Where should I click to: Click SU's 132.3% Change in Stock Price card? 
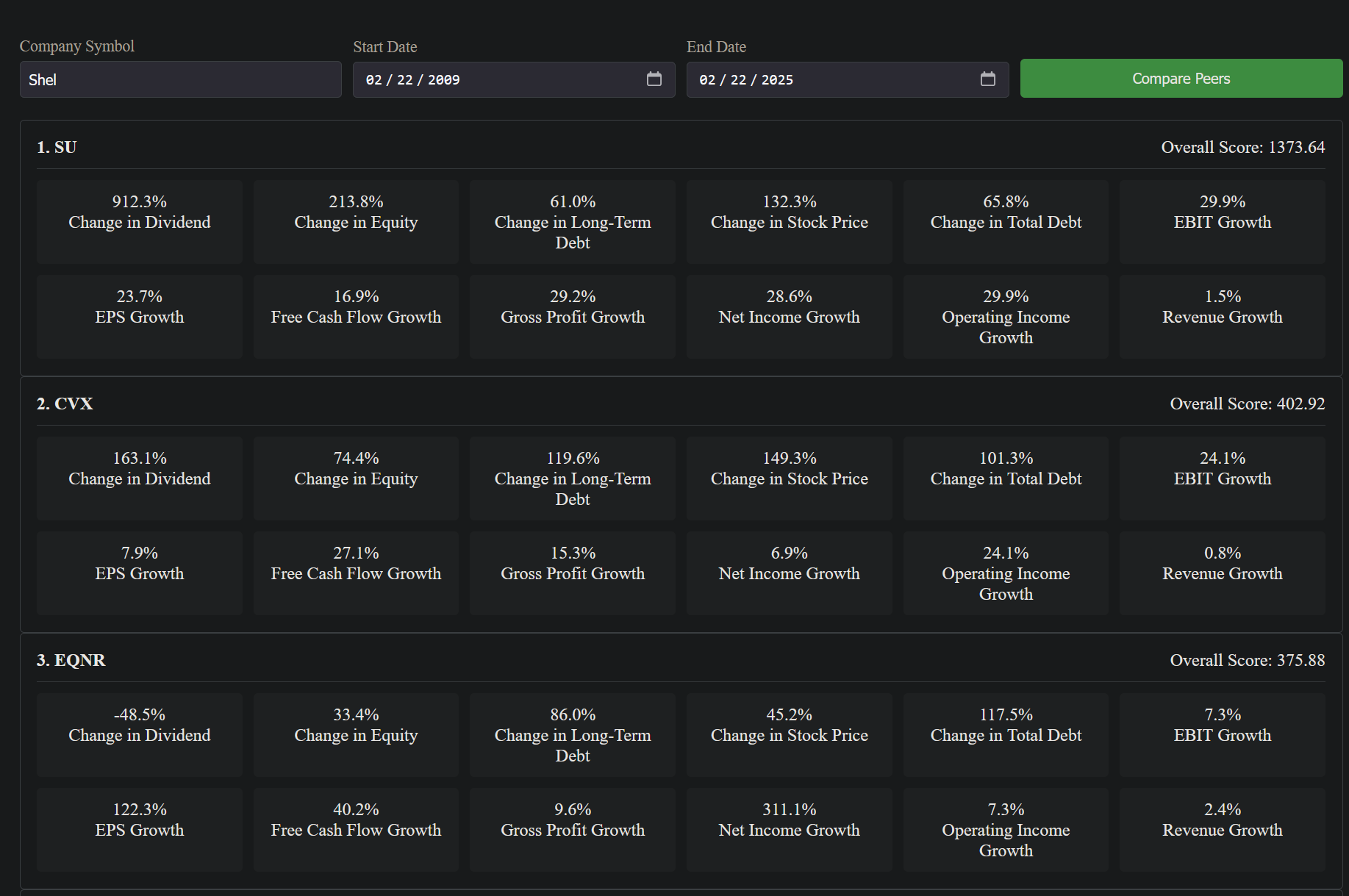[790, 222]
